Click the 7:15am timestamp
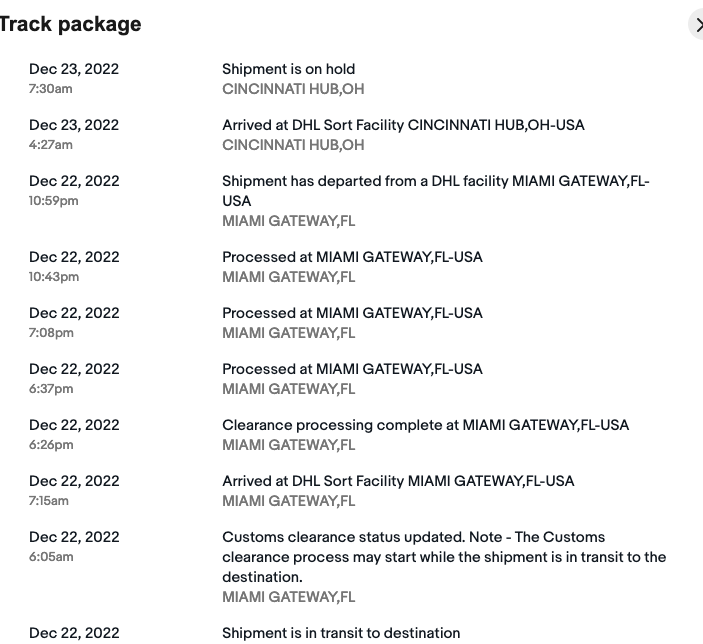Image resolution: width=703 pixels, height=644 pixels. pyautogui.click(x=50, y=501)
